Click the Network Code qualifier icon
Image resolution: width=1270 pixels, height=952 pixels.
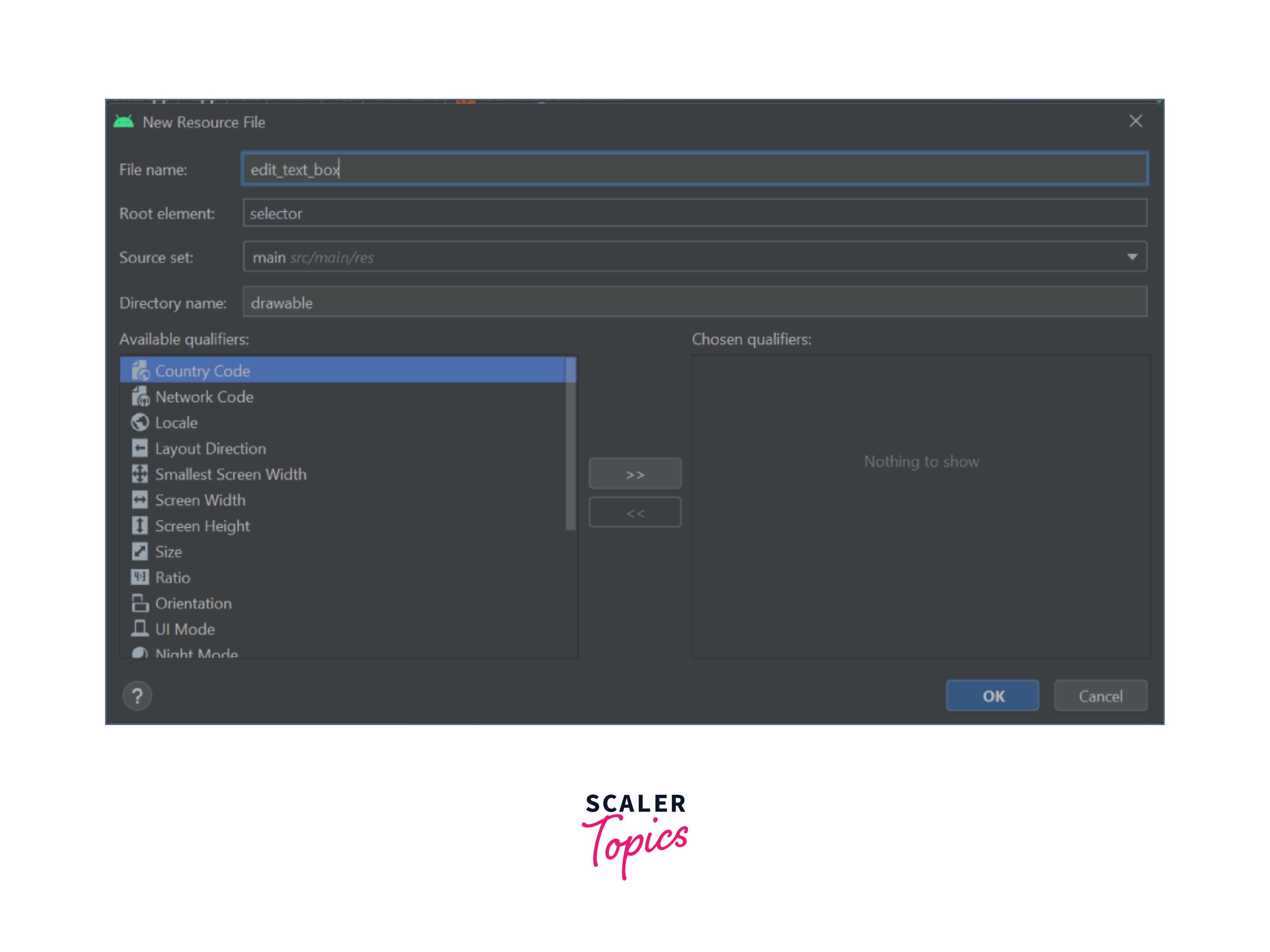click(140, 397)
